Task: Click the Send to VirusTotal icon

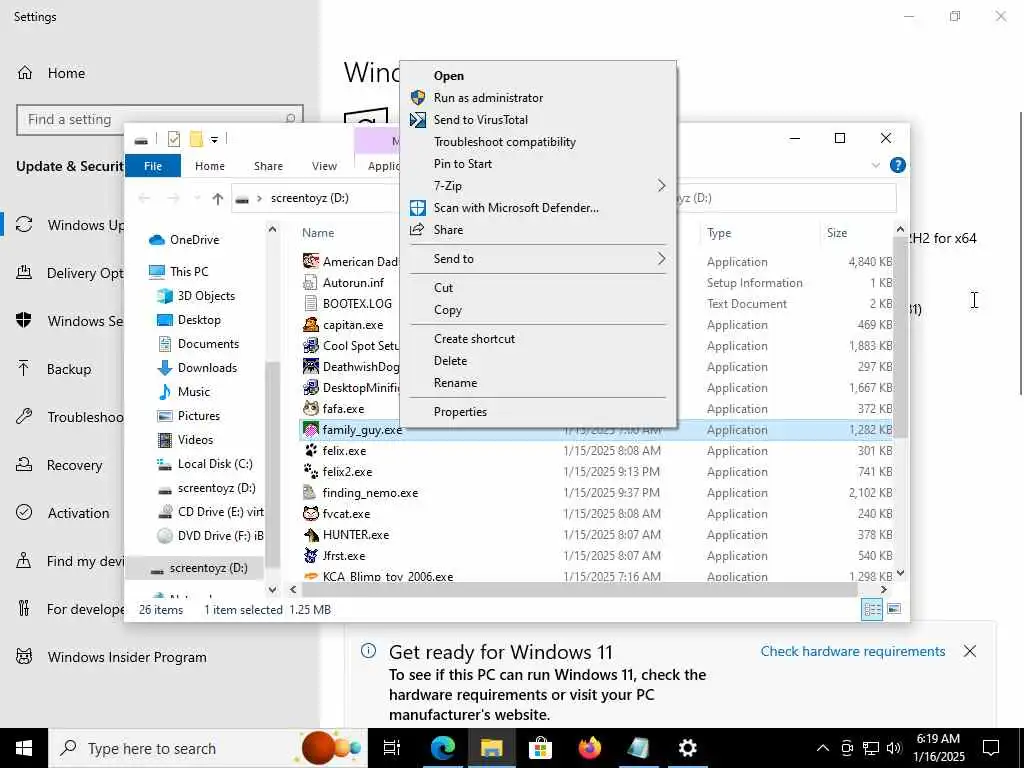Action: [x=418, y=120]
